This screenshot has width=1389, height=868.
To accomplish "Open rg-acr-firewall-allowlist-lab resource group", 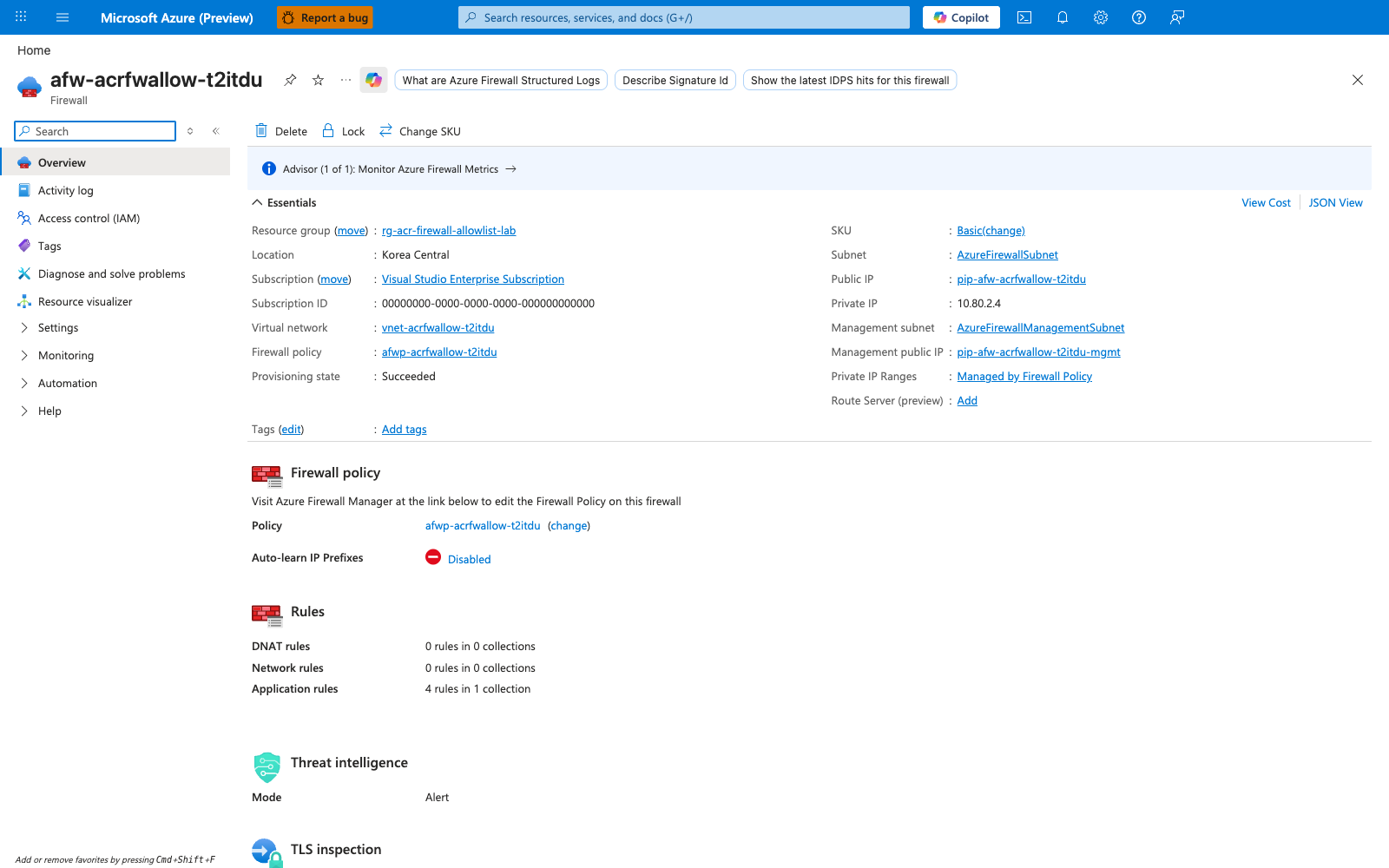I will [449, 230].
